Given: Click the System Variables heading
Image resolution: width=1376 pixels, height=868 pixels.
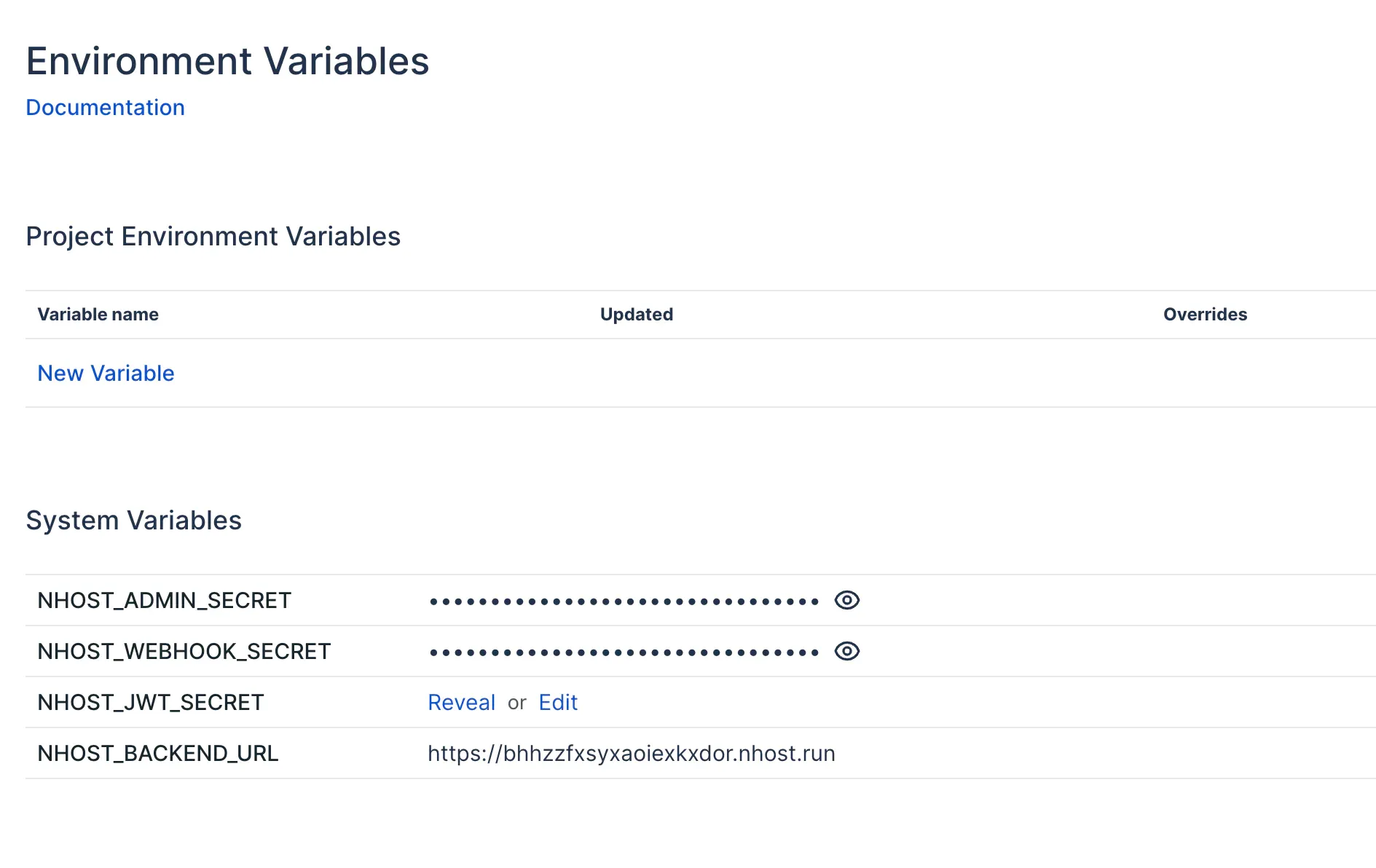Looking at the screenshot, I should pos(134,519).
